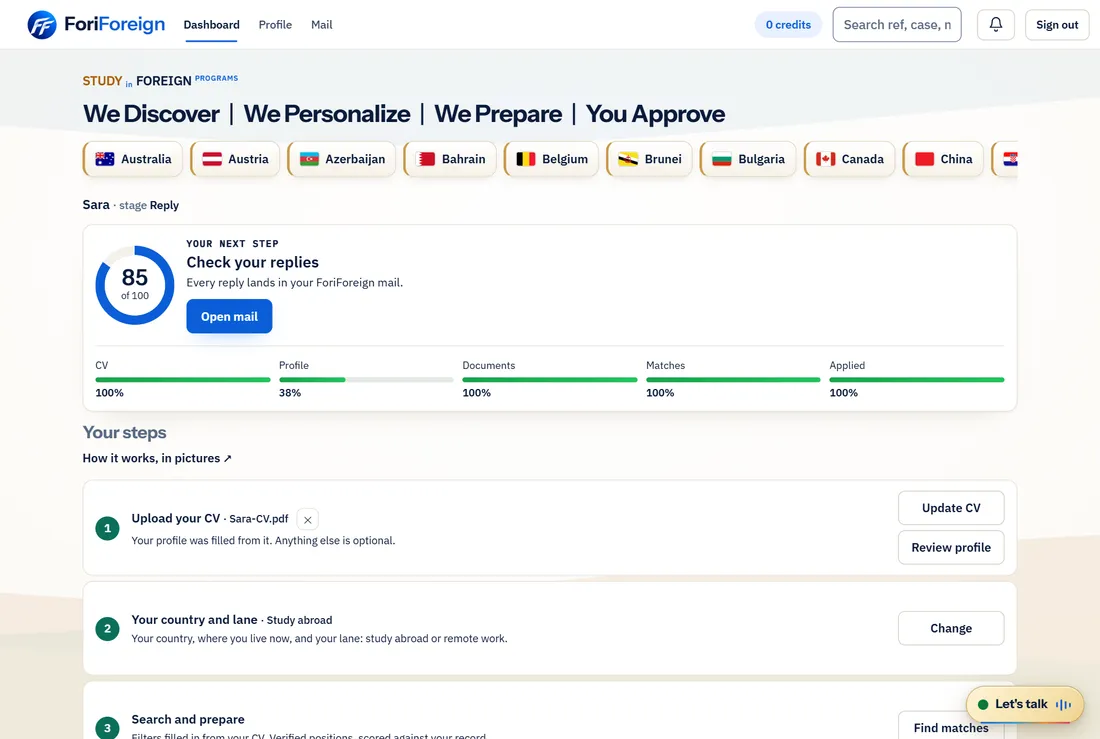1100x739 pixels.
Task: Click the ForiForeign logo icon
Action: click(41, 25)
